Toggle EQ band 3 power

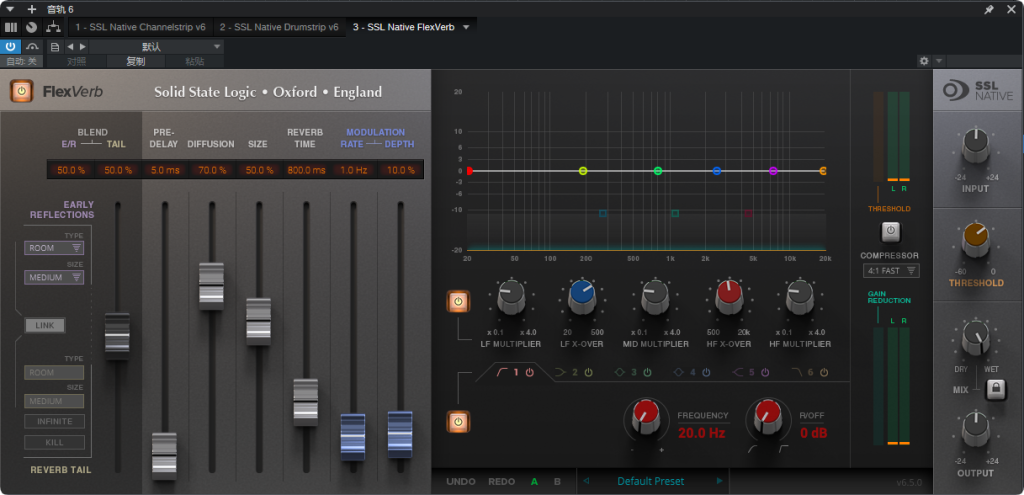pyautogui.click(x=647, y=372)
